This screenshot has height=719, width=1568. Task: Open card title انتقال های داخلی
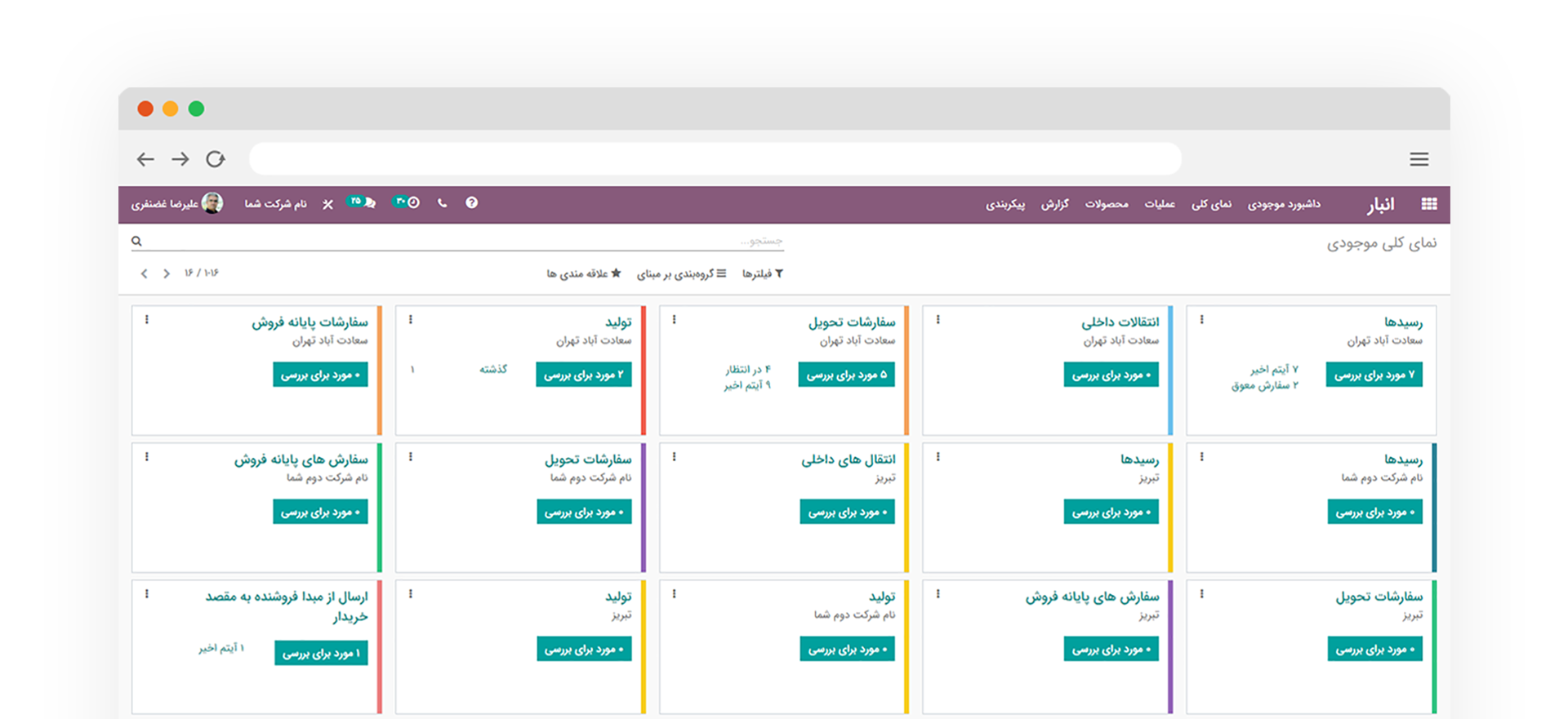(849, 459)
